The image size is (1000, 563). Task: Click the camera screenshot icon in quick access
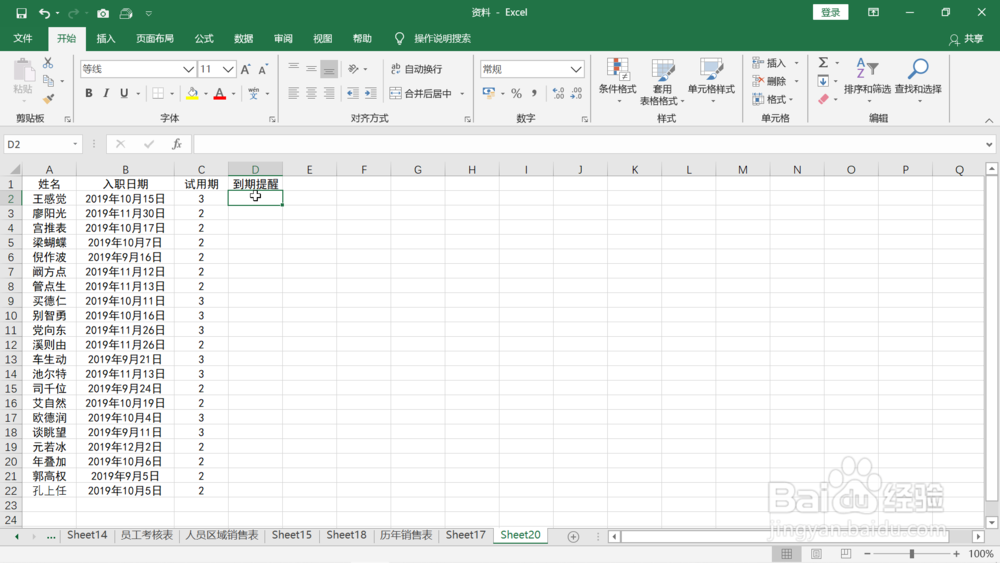pos(103,13)
